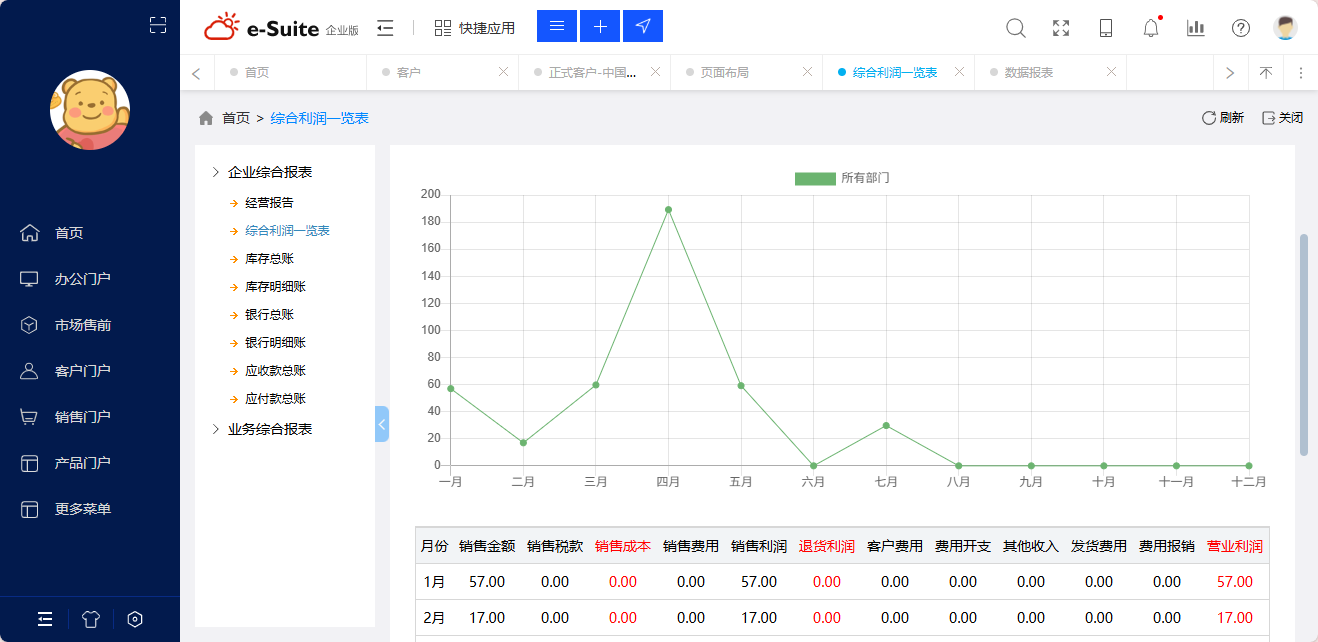Toggle the sidebar collapse icon near e-Suite logo

pos(385,28)
